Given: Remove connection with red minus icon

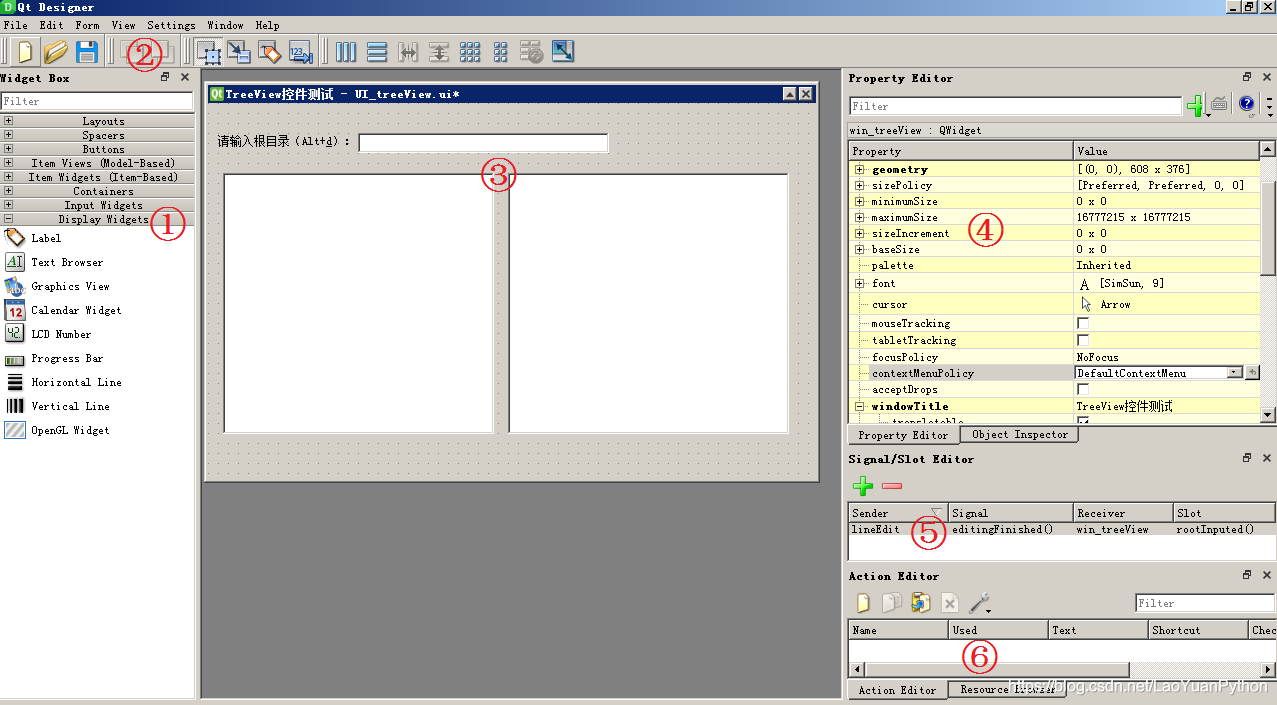Looking at the screenshot, I should [892, 486].
